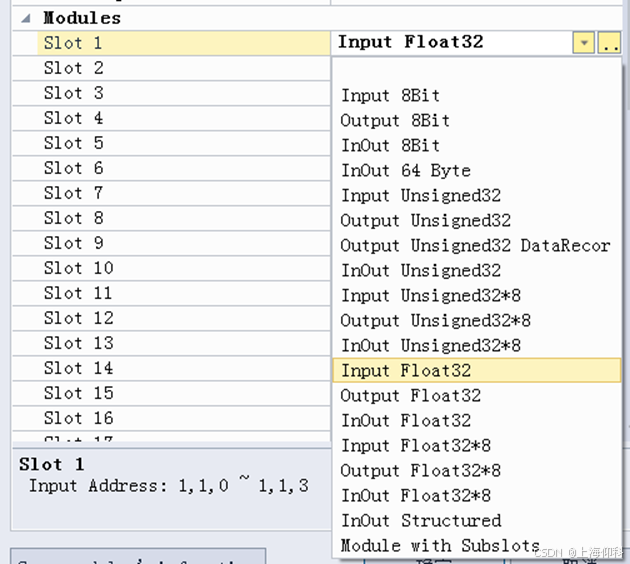Screen dimensions: 630x564
Task: Choose Output Float32 from dropdown list
Action: tap(410, 396)
